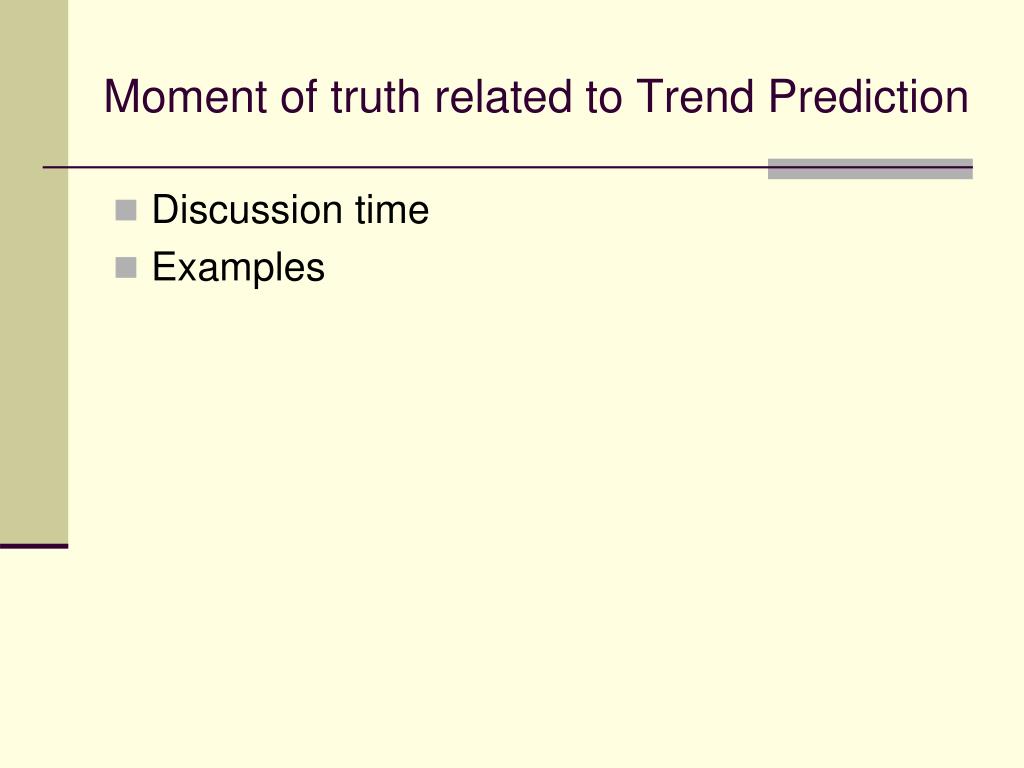Click the empty slide body below Examples
Screen dimensions: 1024x768
[x=522, y=490]
